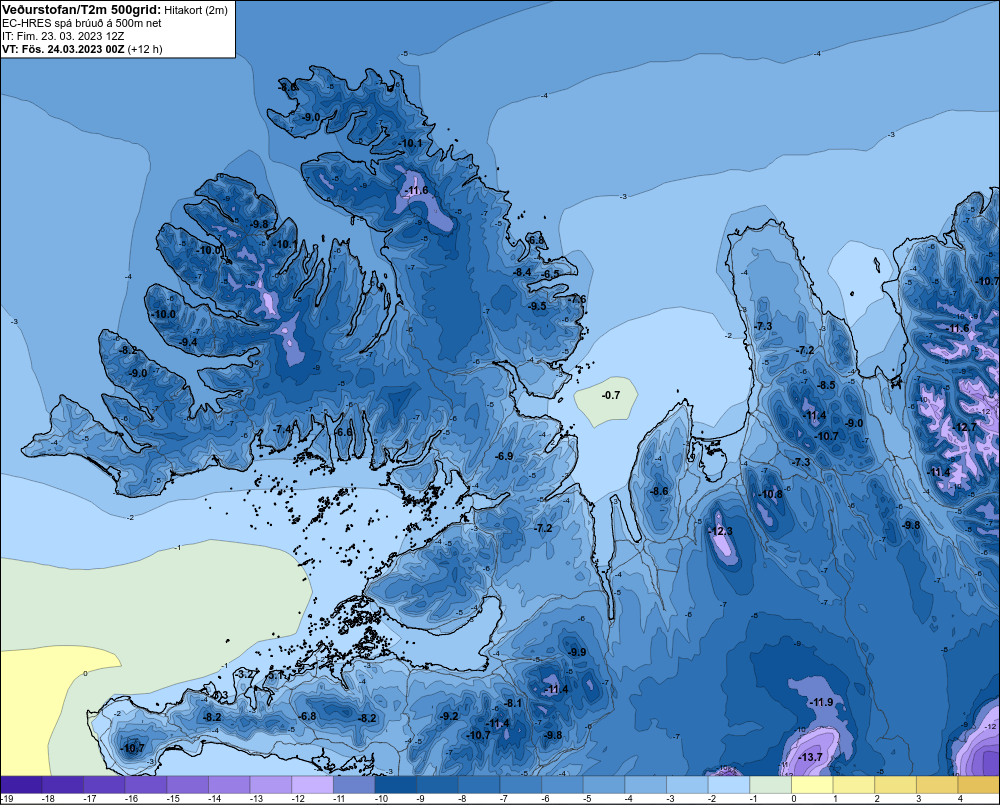The width and height of the screenshot is (1000, 805).
Task: Click the -7.4 temperature label
Action: [x=283, y=429]
